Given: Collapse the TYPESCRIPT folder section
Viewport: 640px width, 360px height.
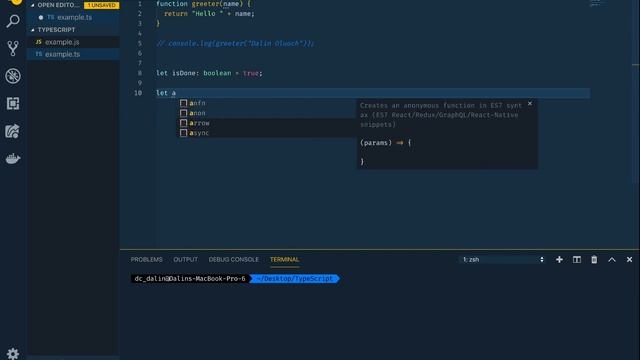Looking at the screenshot, I should click(x=33, y=30).
